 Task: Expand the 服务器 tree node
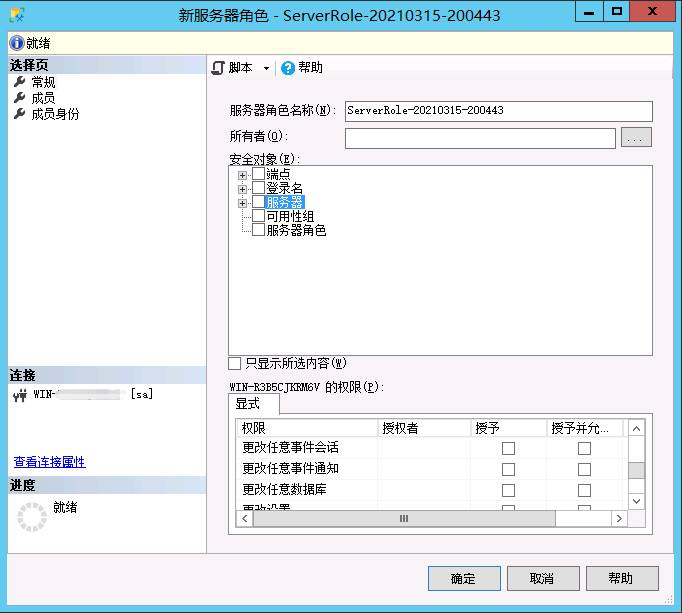(242, 203)
